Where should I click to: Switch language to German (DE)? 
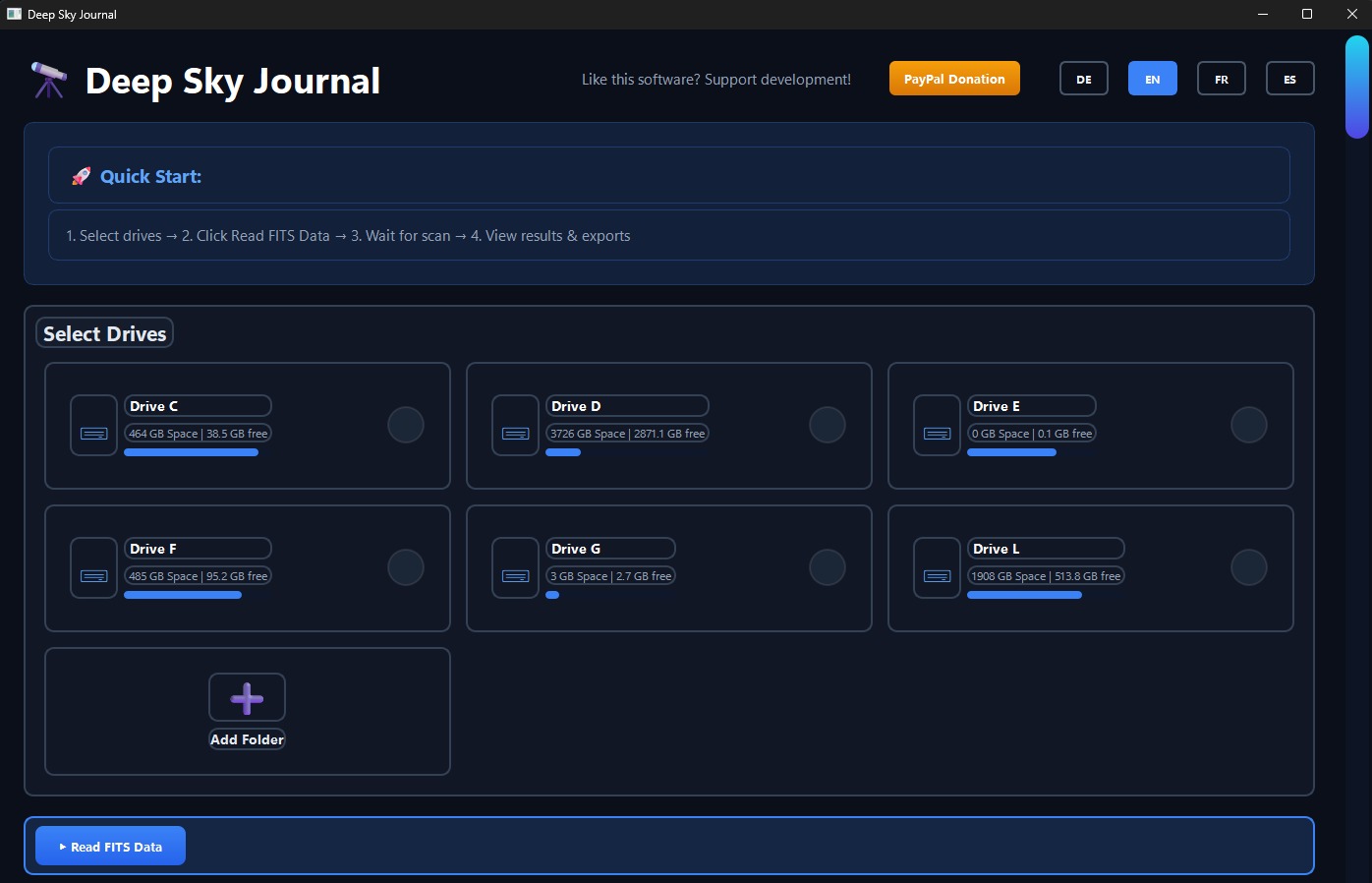1084,79
